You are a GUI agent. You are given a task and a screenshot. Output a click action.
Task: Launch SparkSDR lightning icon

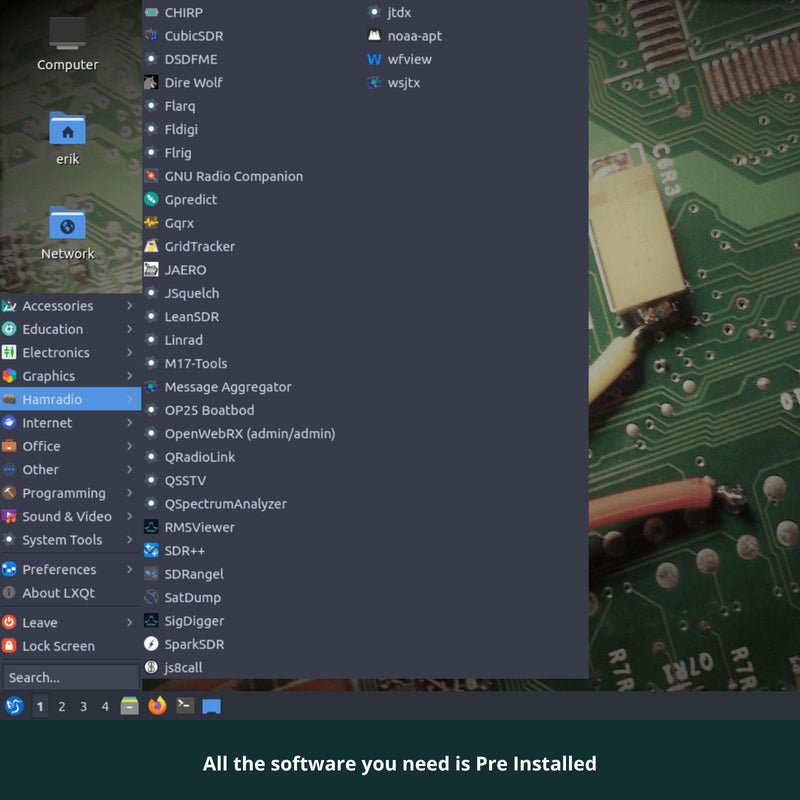coord(151,644)
